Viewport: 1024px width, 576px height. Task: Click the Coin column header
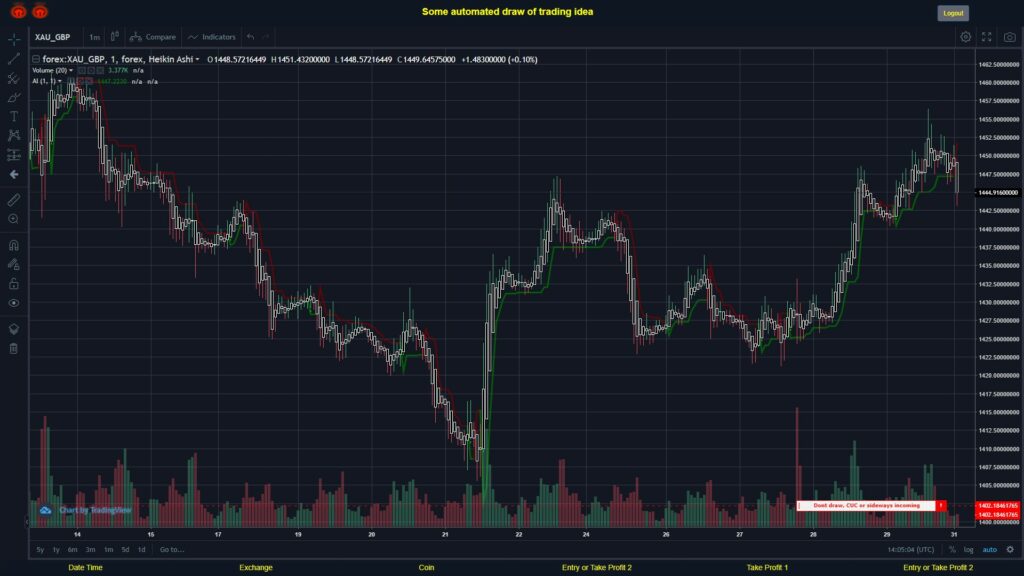click(426, 568)
